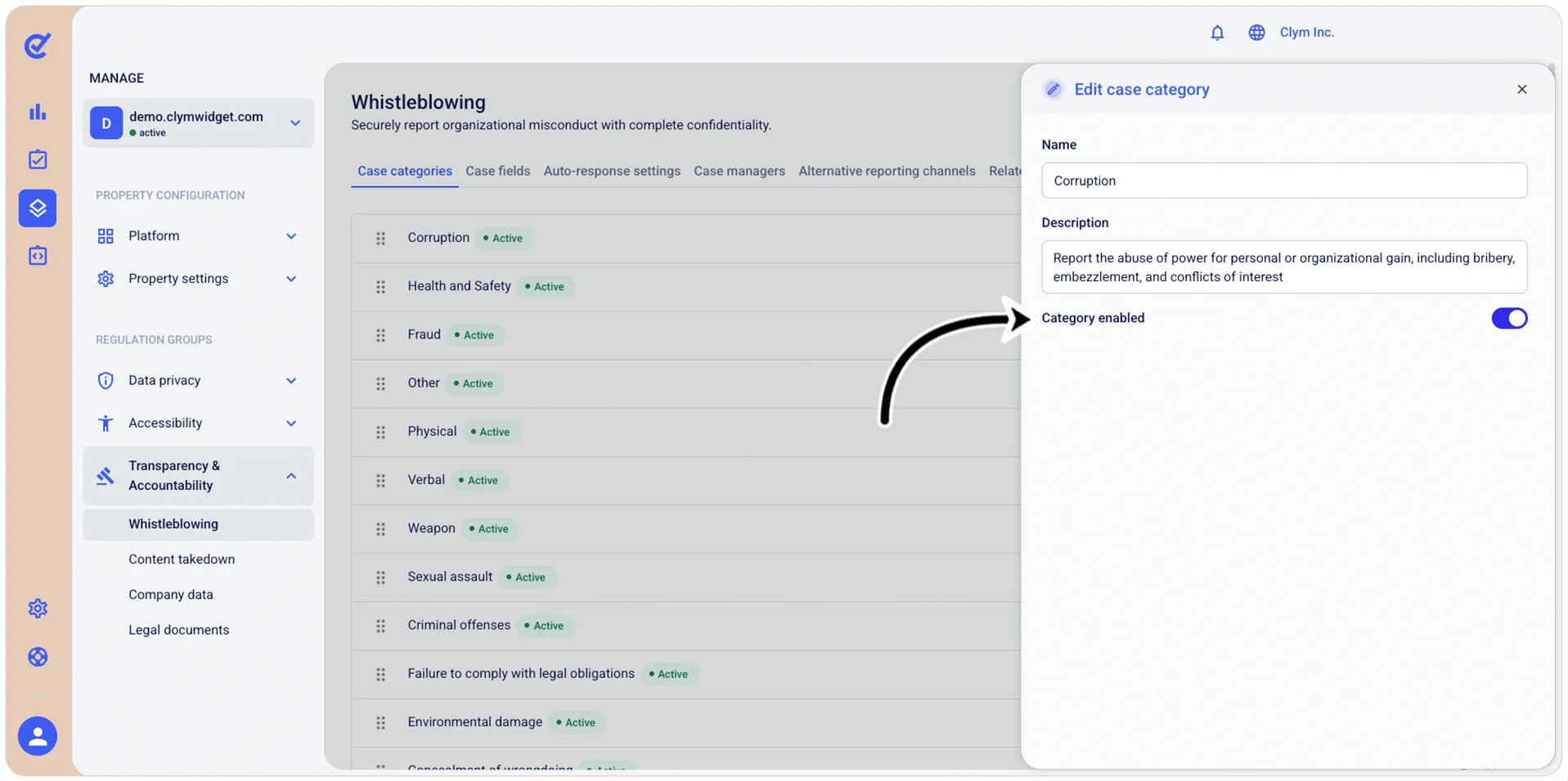
Task: Select the Sexual assault category row
Action: [x=686, y=577]
